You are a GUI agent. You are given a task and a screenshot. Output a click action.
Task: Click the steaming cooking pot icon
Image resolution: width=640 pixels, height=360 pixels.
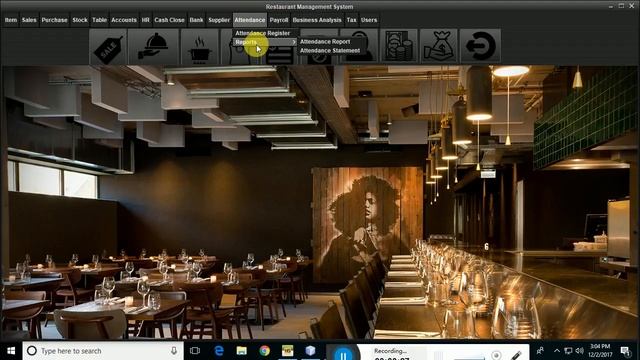(200, 46)
